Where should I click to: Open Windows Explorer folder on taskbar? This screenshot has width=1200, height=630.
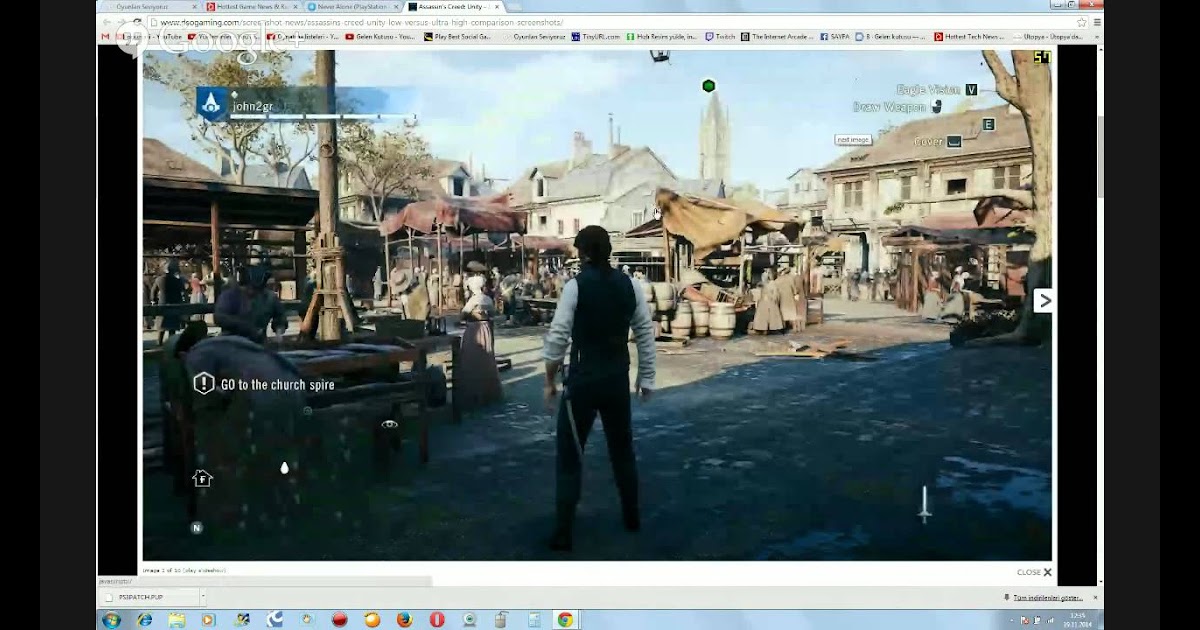[177, 619]
